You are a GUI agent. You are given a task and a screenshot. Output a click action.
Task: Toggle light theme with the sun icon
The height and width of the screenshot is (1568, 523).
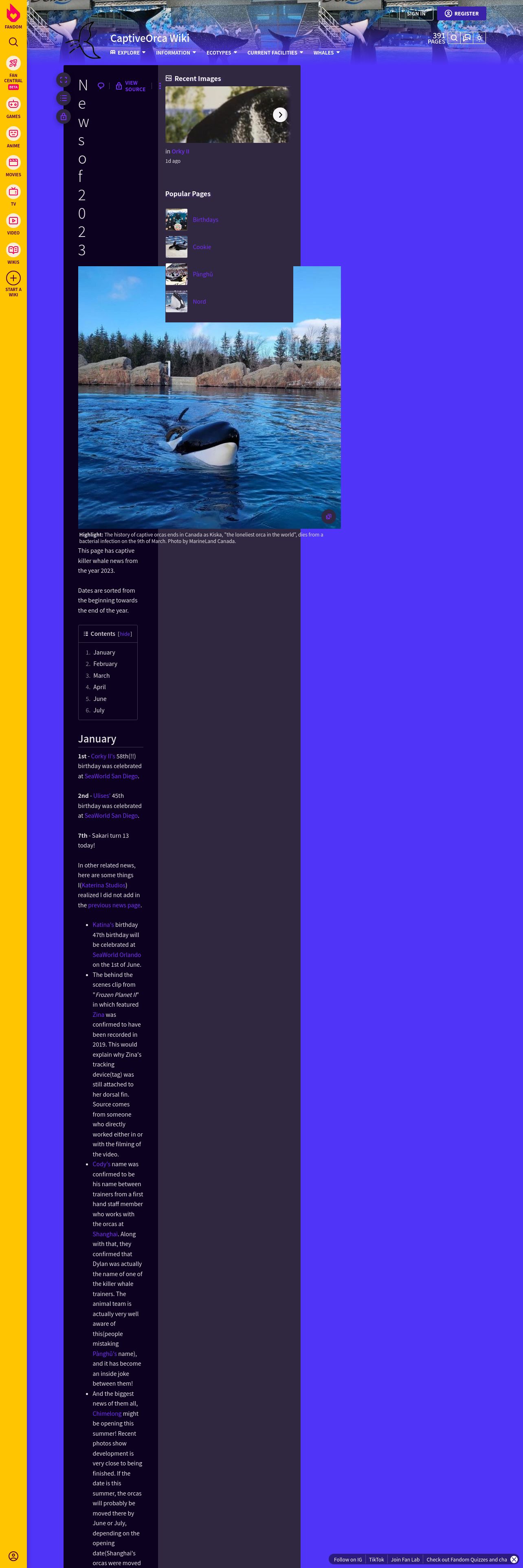point(480,38)
